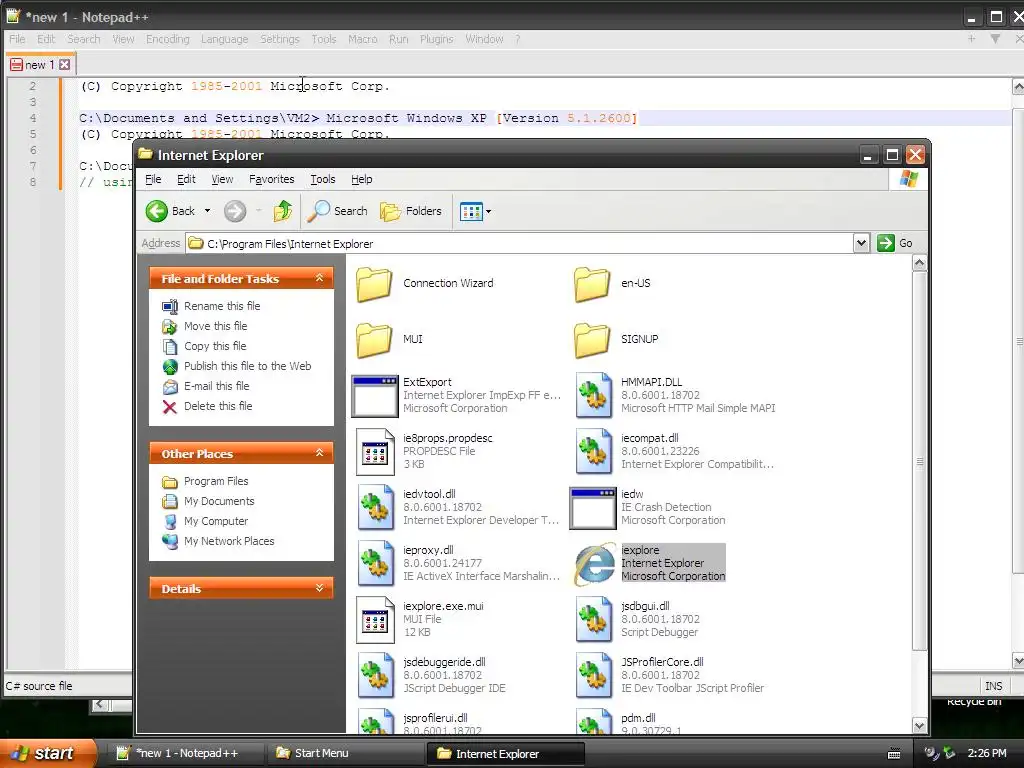Click Rename this file
Viewport: 1024px width, 768px height.
click(x=222, y=306)
